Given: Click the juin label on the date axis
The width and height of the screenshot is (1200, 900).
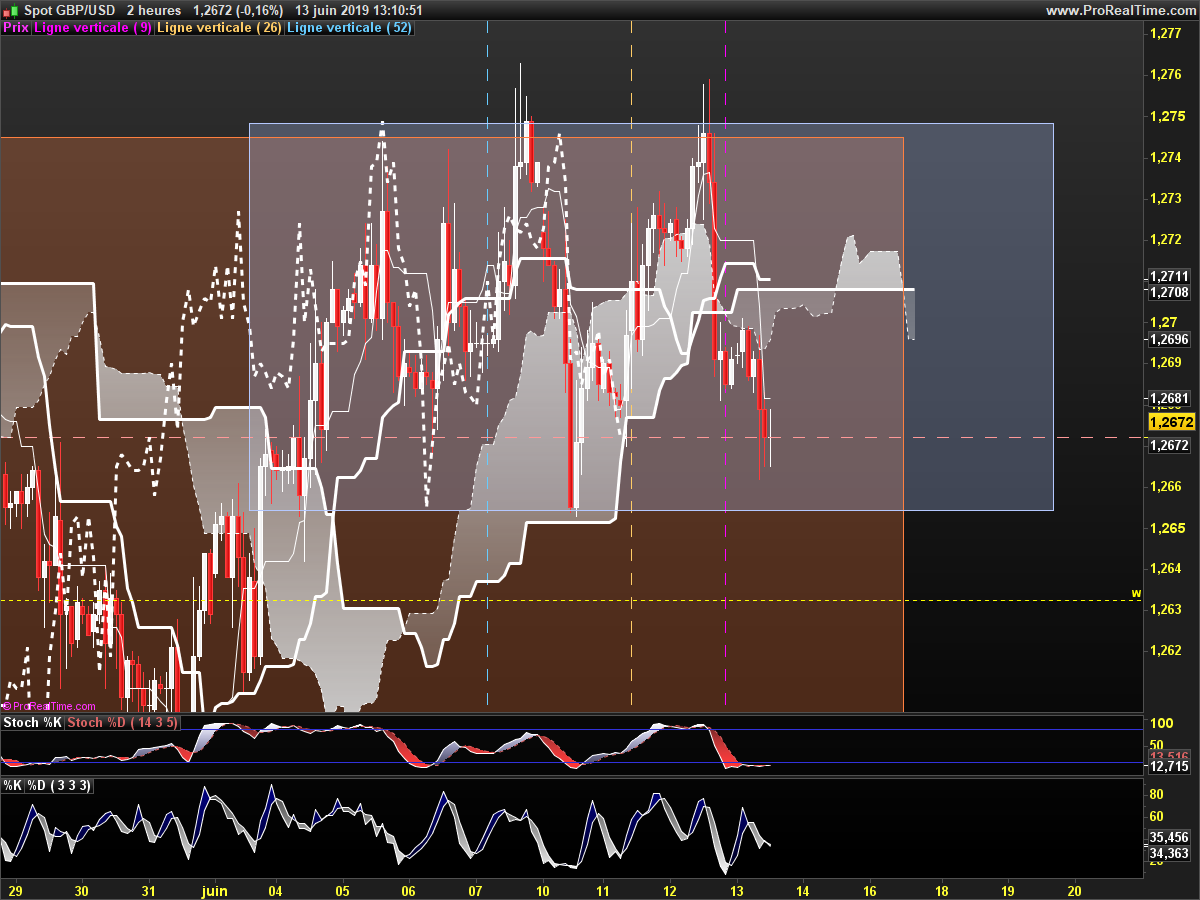Looking at the screenshot, I should pyautogui.click(x=215, y=889).
